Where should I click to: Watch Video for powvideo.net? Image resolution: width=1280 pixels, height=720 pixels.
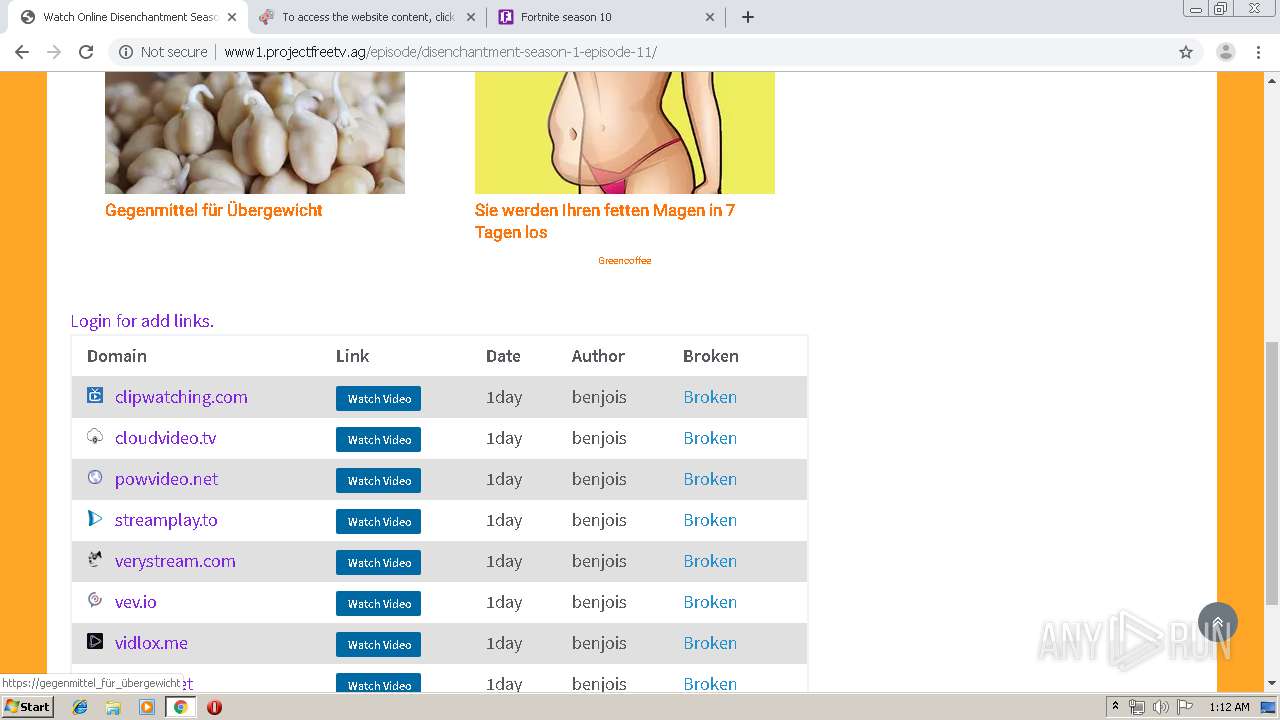[x=378, y=480]
